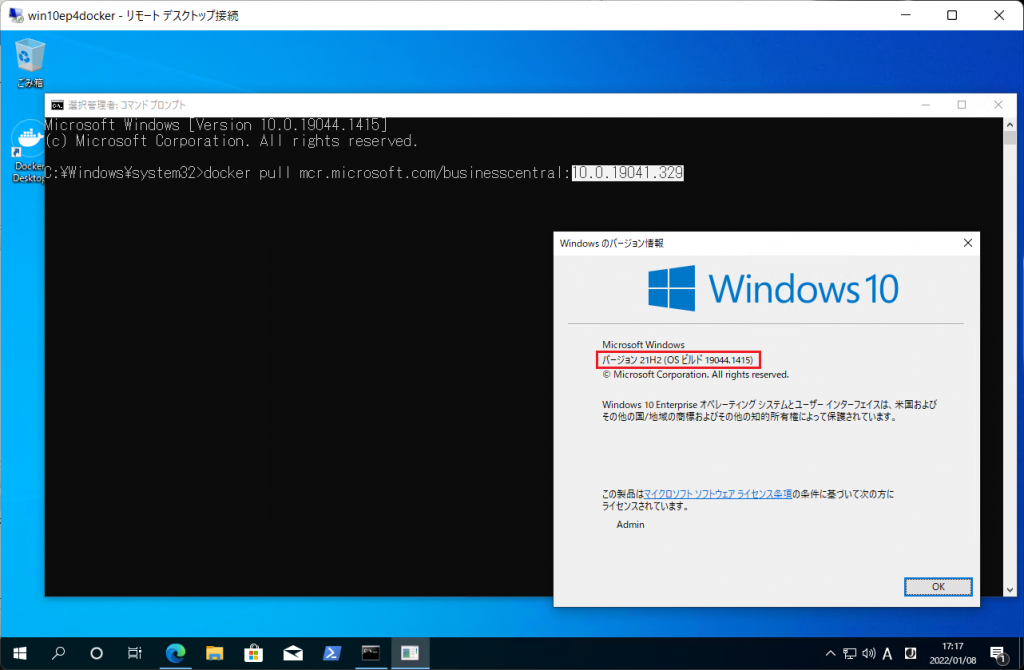Select the Recycle Bin desktop icon

[29, 62]
